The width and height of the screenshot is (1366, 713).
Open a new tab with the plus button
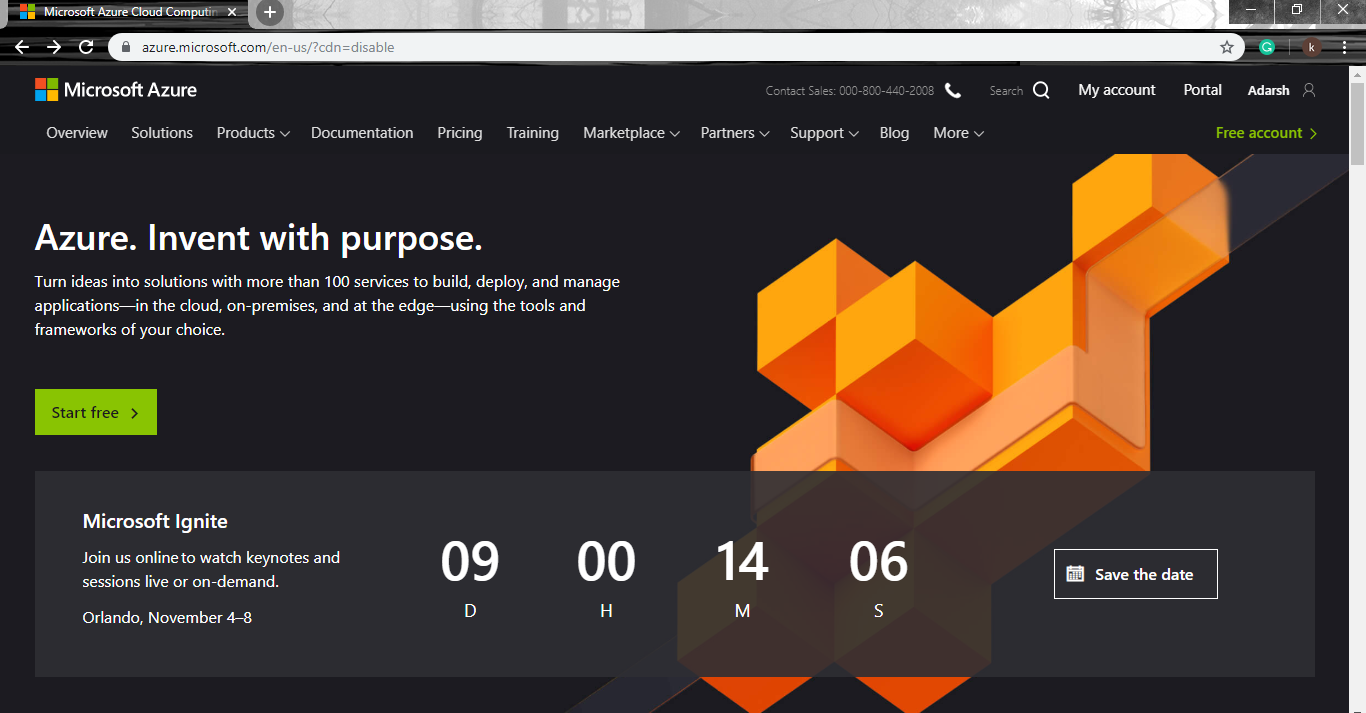tap(269, 12)
